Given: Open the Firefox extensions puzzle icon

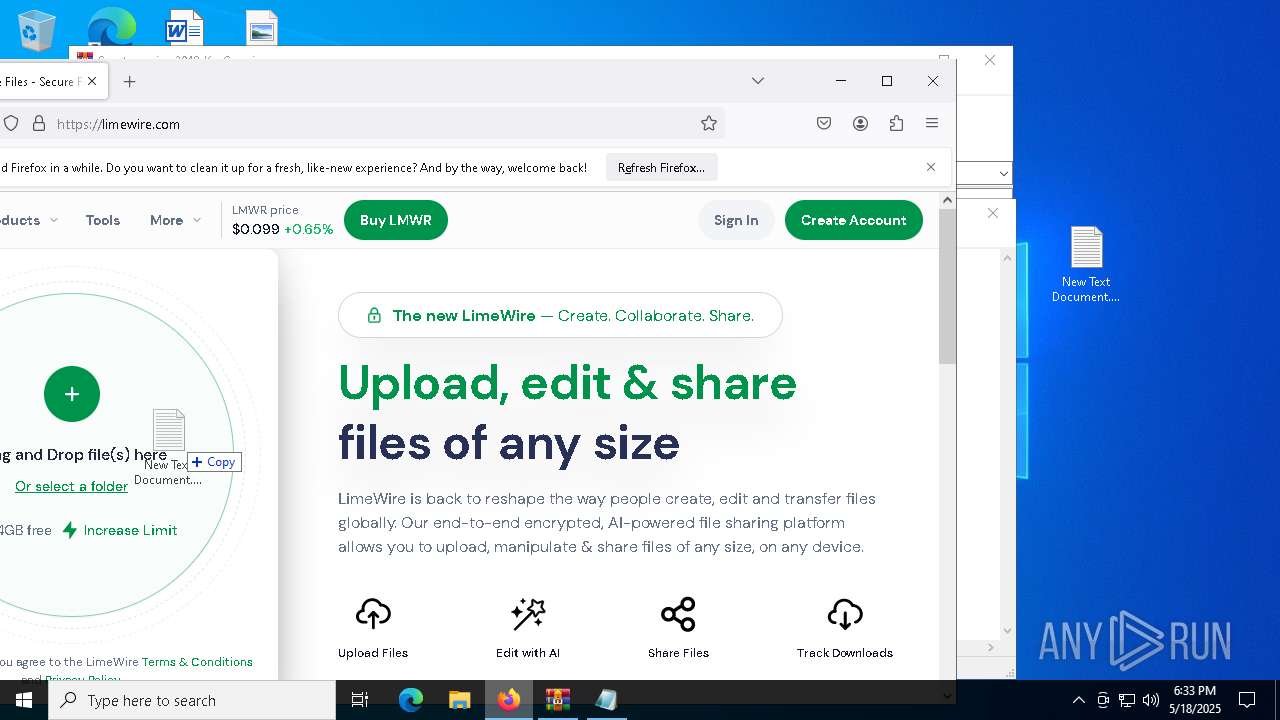Looking at the screenshot, I should [x=896, y=123].
